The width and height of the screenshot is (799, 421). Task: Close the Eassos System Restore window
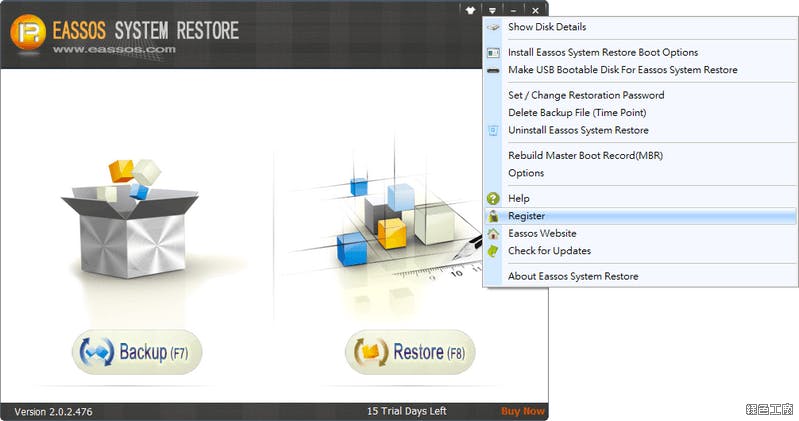click(x=535, y=11)
